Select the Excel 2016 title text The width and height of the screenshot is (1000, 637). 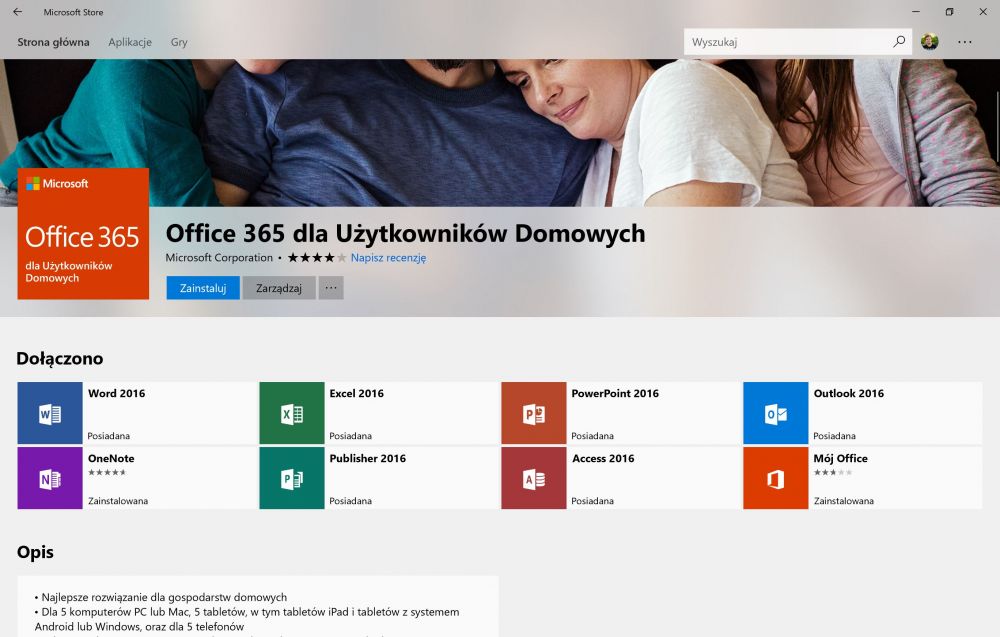click(357, 393)
